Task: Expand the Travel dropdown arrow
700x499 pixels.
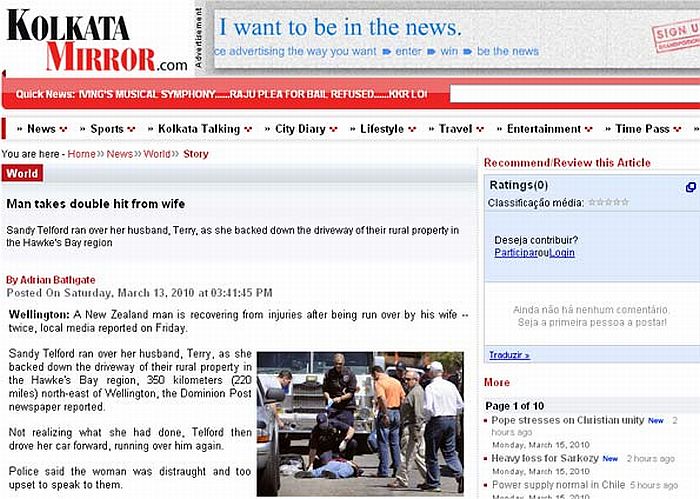Action: pos(480,129)
